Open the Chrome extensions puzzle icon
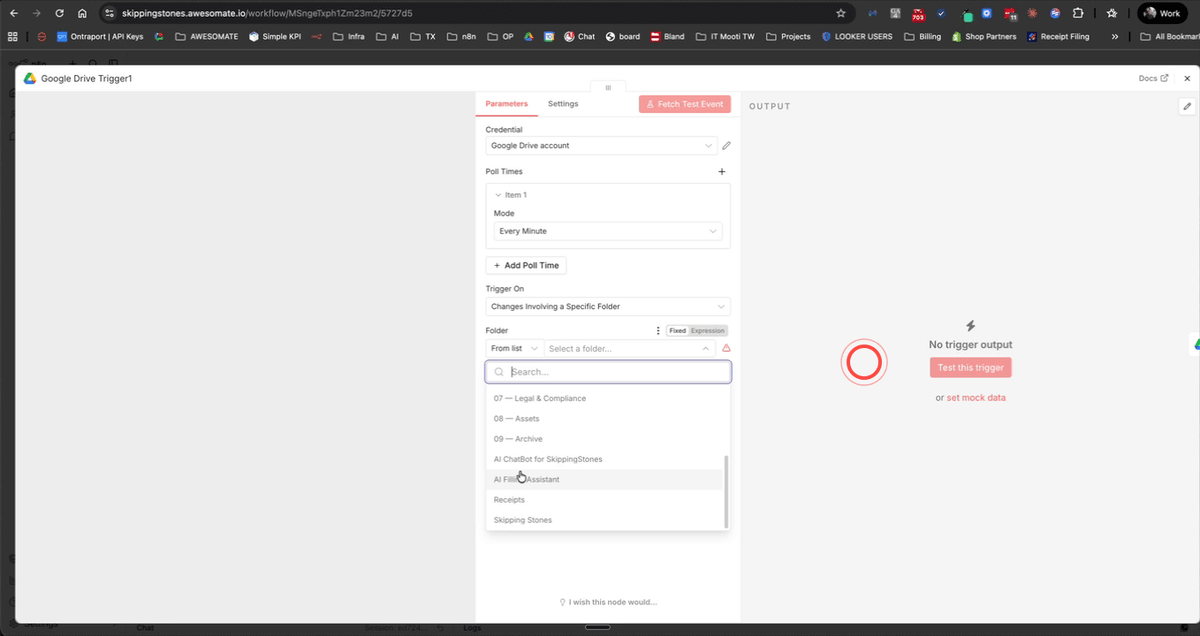1200x636 pixels. tap(1077, 13)
